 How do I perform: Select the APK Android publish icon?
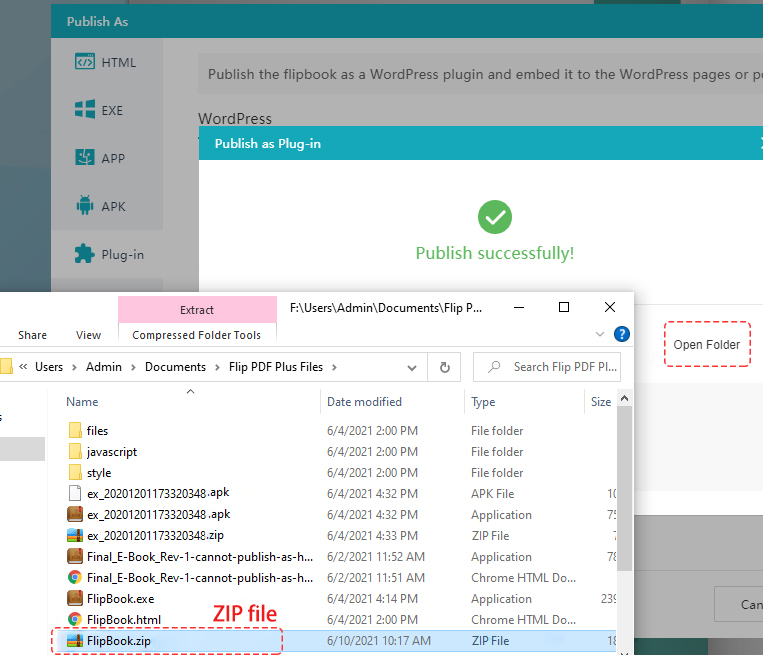point(85,205)
